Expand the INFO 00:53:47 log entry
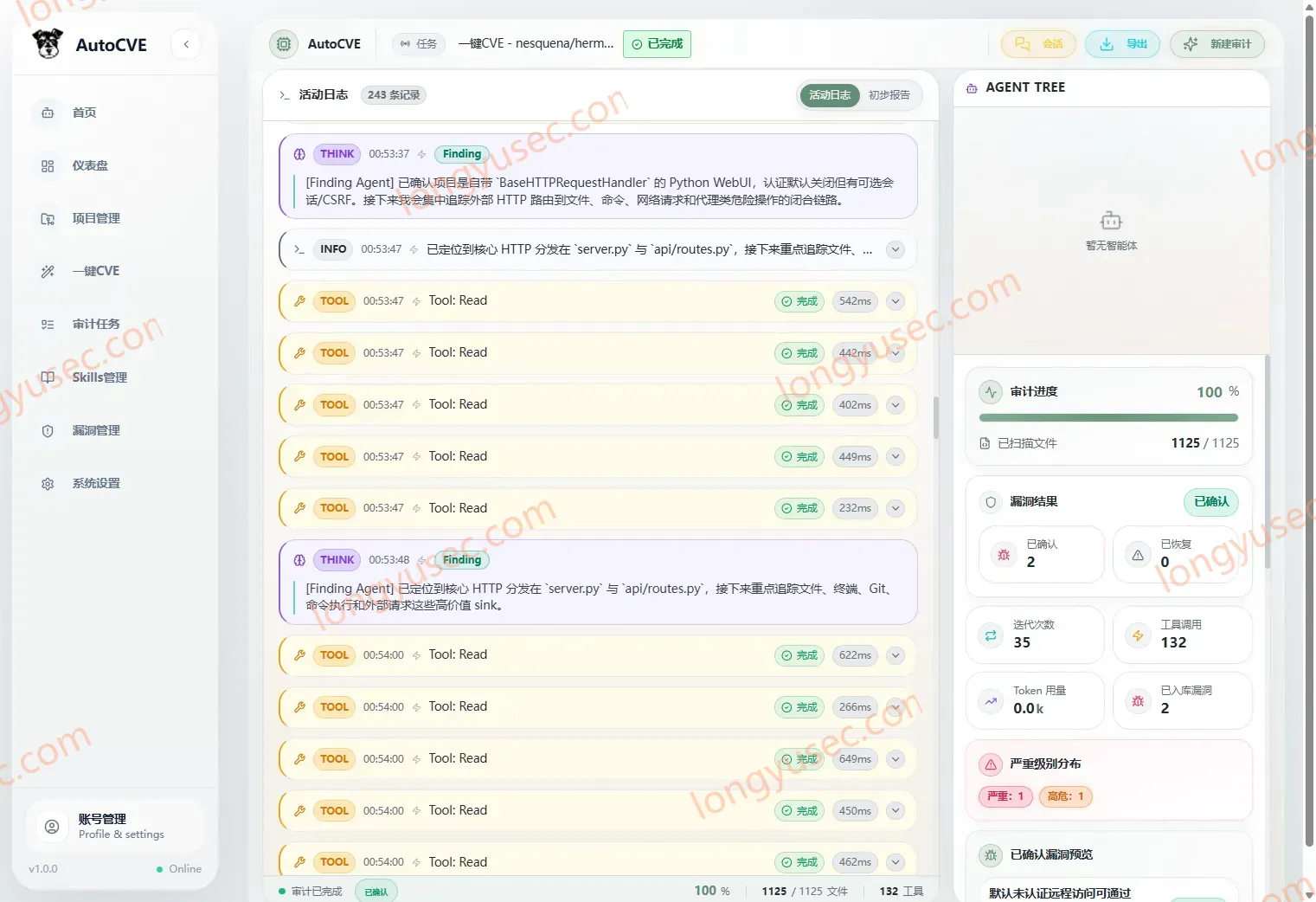1316x902 pixels. point(896,249)
